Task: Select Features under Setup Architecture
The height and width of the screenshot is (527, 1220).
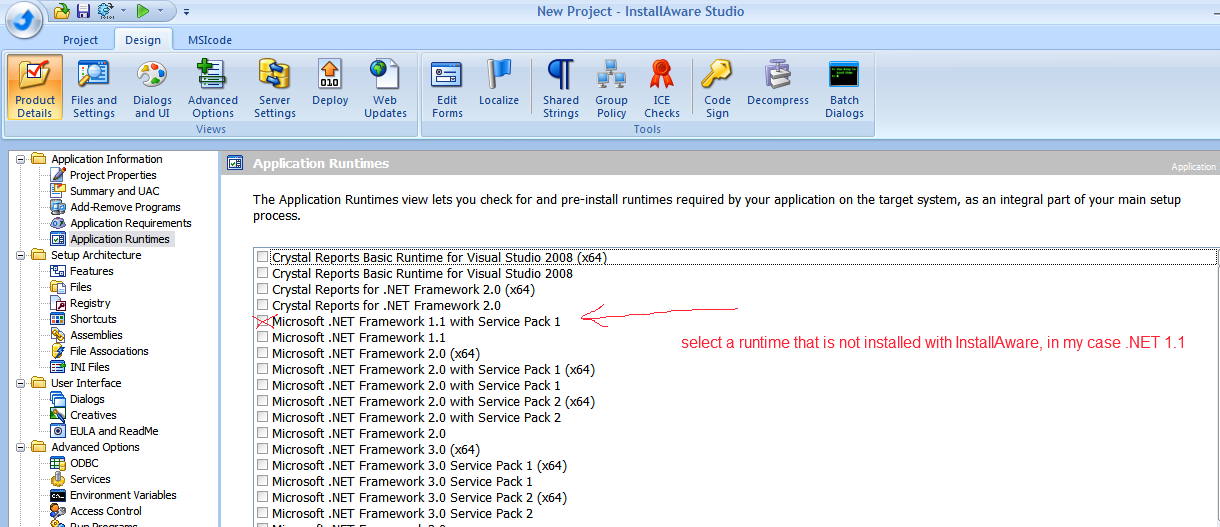Action: coord(91,271)
